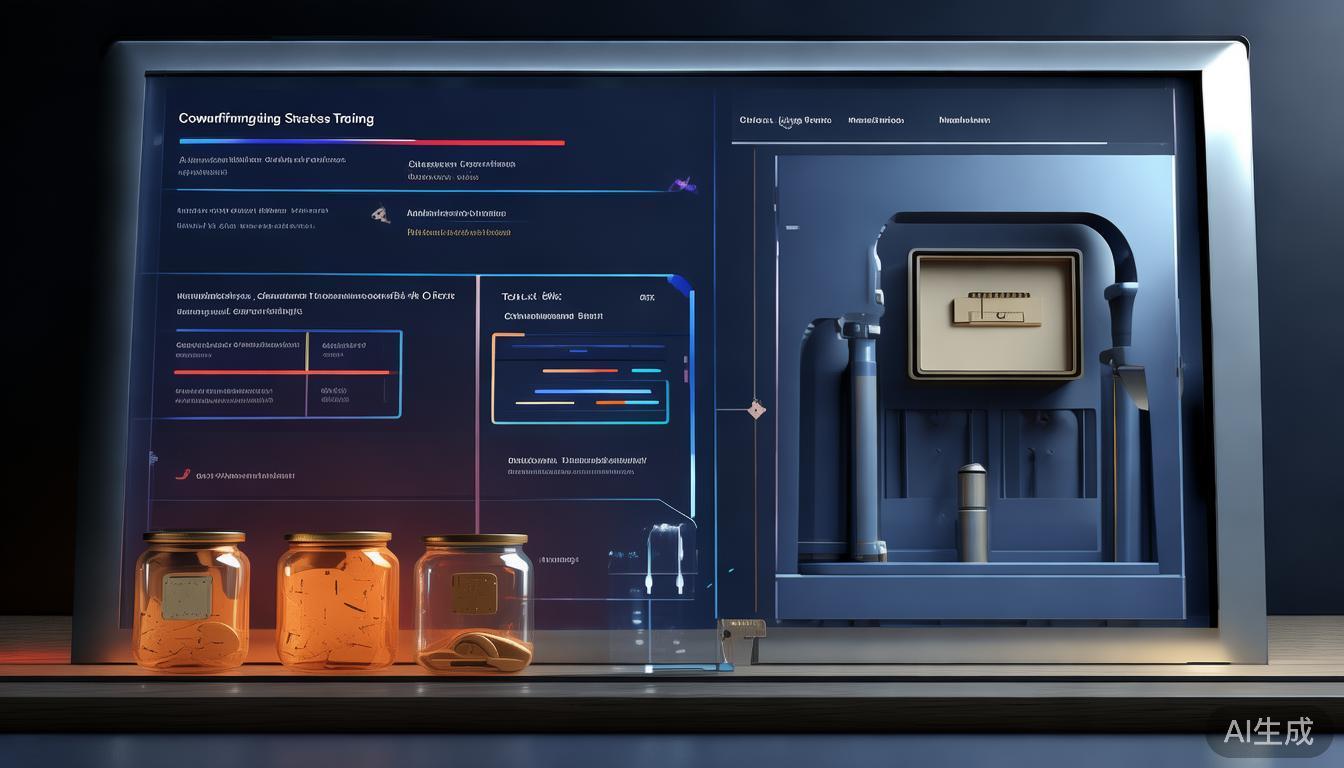Click the metal cylinder at the machine base

point(972,512)
